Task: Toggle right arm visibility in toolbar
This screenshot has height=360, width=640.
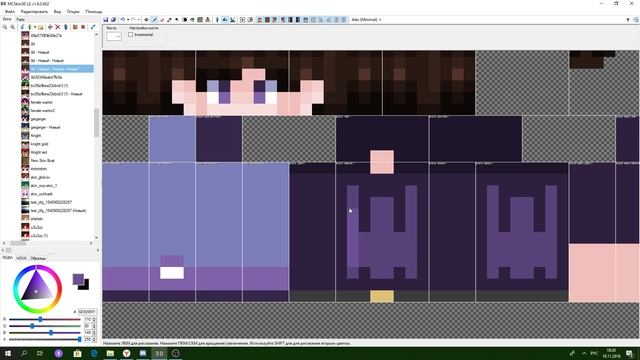Action: point(283,20)
